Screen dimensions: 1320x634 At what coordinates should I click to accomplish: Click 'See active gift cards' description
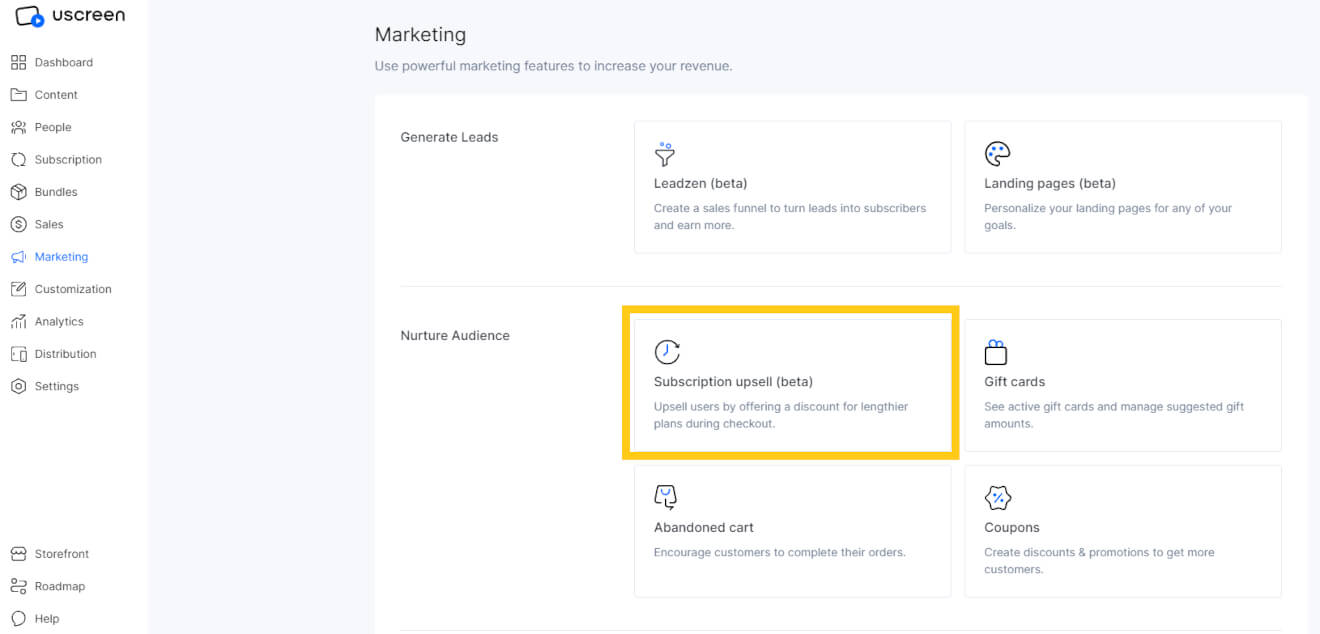tap(1114, 415)
